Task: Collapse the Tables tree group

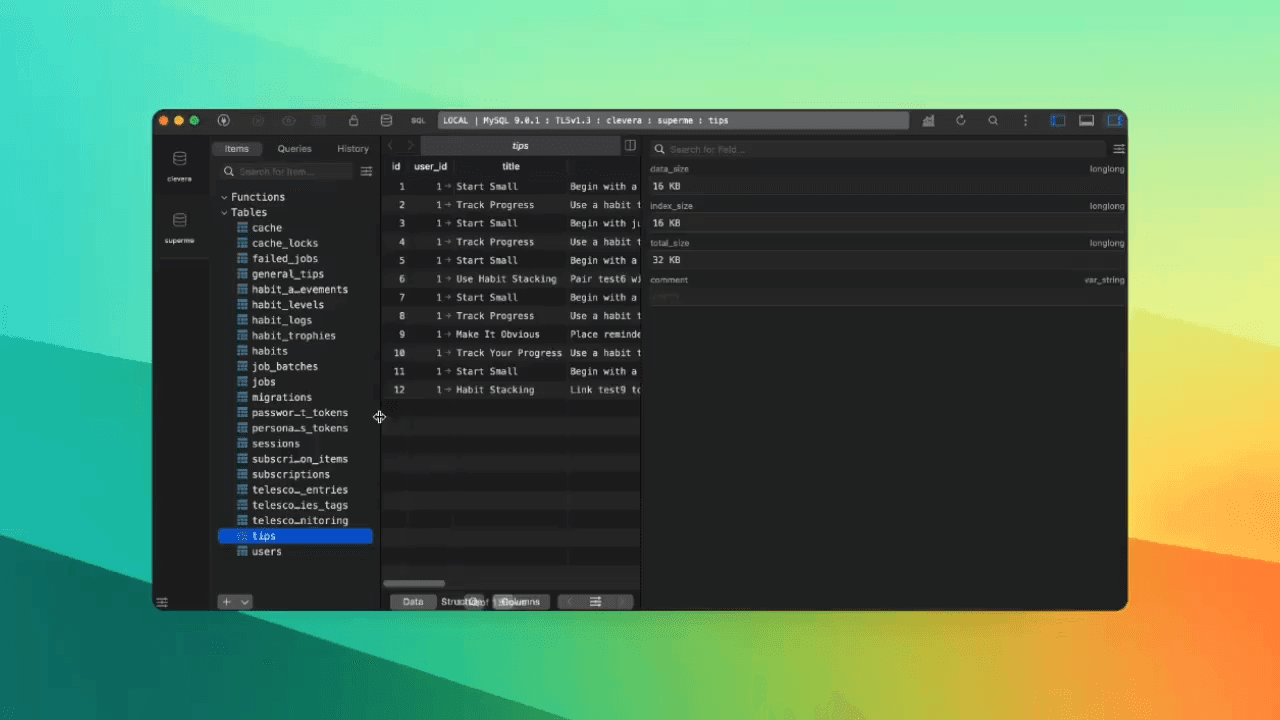Action: tap(225, 212)
